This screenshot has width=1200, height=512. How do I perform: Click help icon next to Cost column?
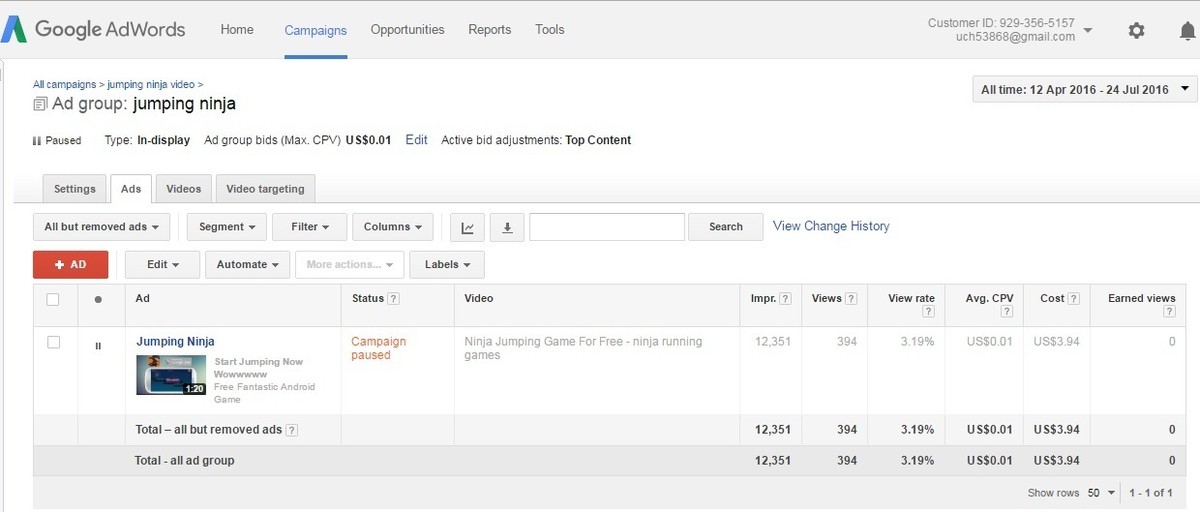click(1073, 299)
